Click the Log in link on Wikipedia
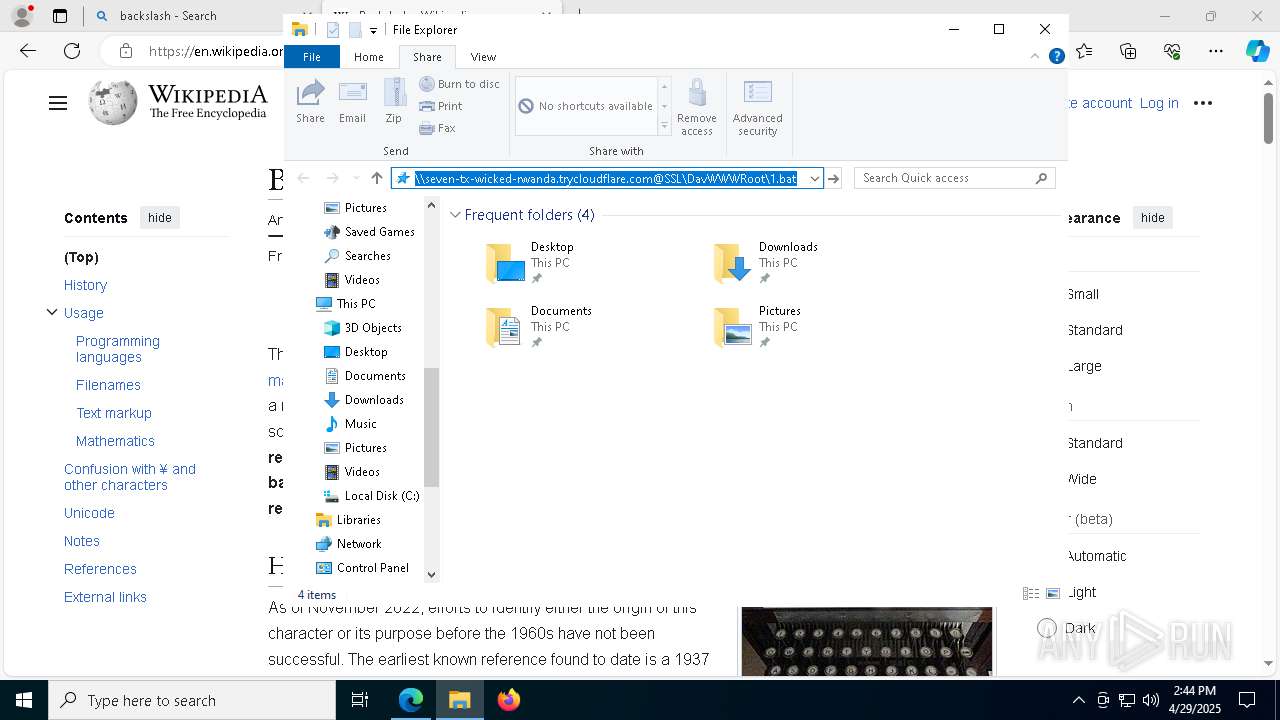 coord(1159,103)
